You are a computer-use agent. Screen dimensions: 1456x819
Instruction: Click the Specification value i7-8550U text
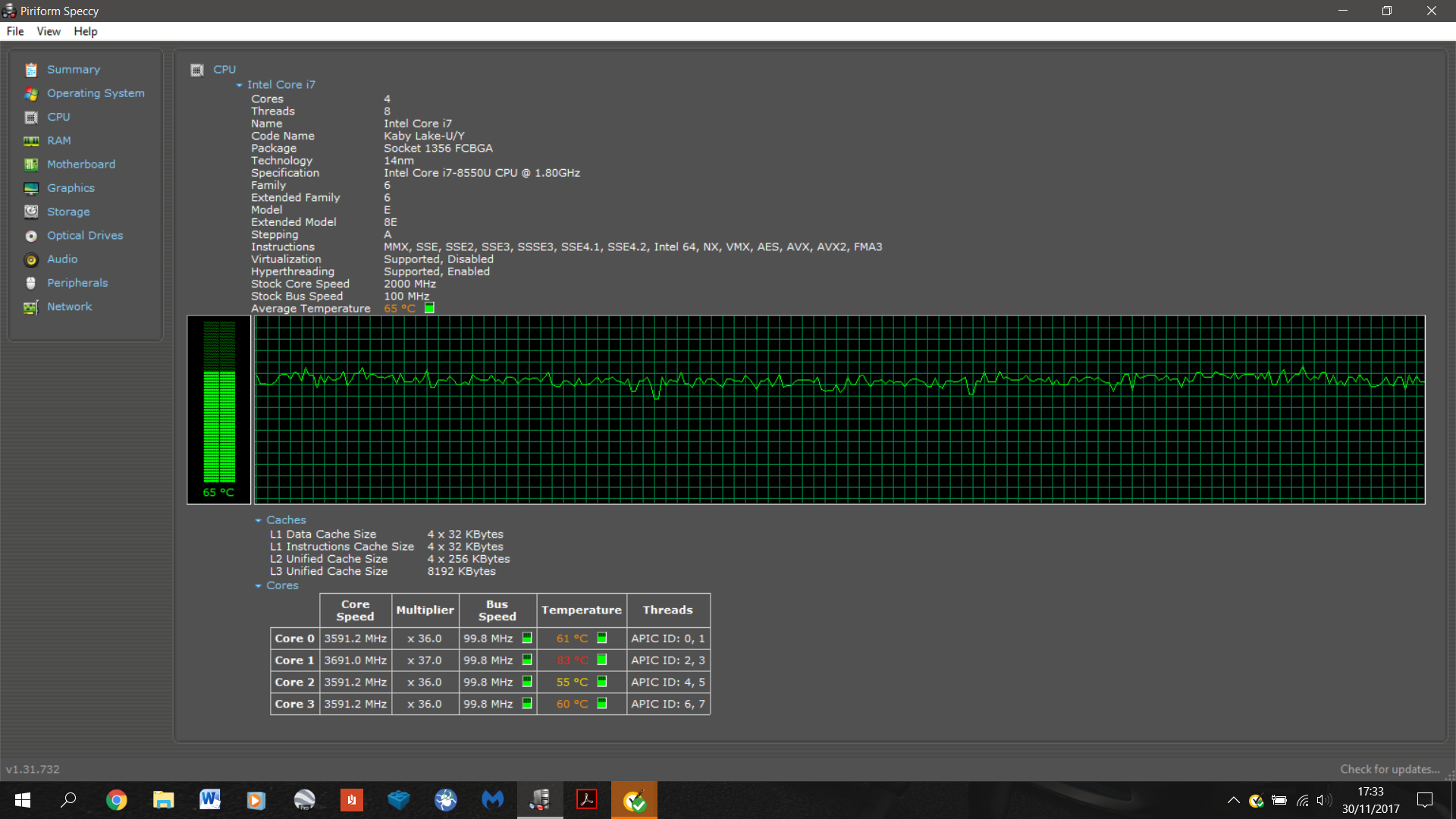482,173
